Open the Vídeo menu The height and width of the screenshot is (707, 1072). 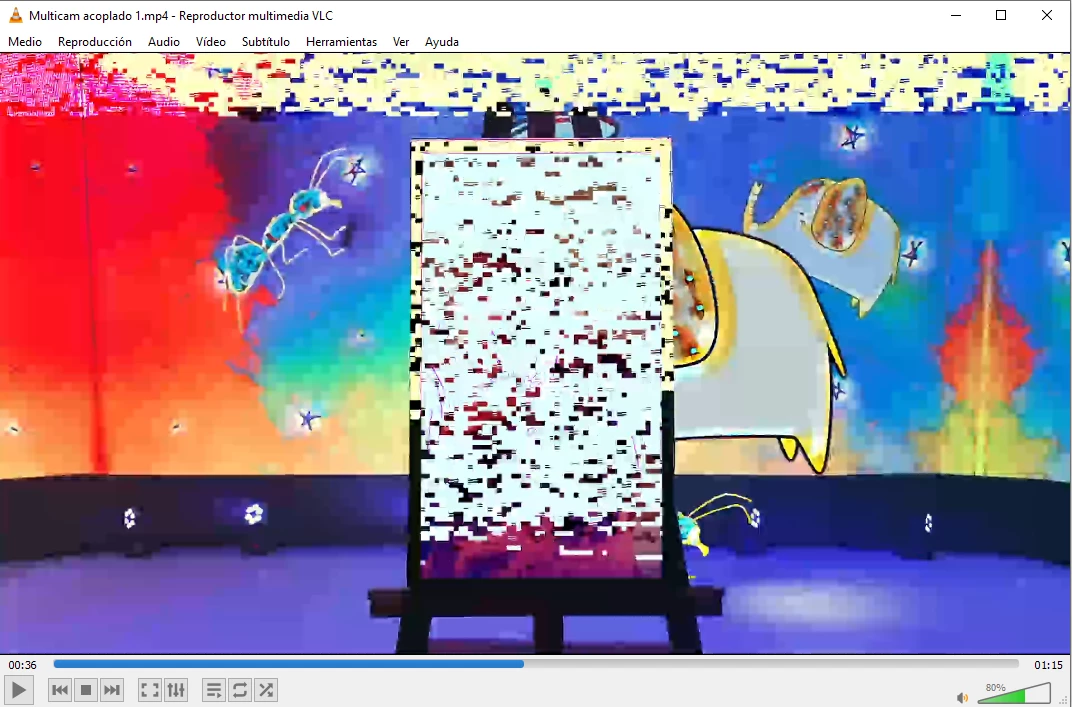pyautogui.click(x=211, y=42)
